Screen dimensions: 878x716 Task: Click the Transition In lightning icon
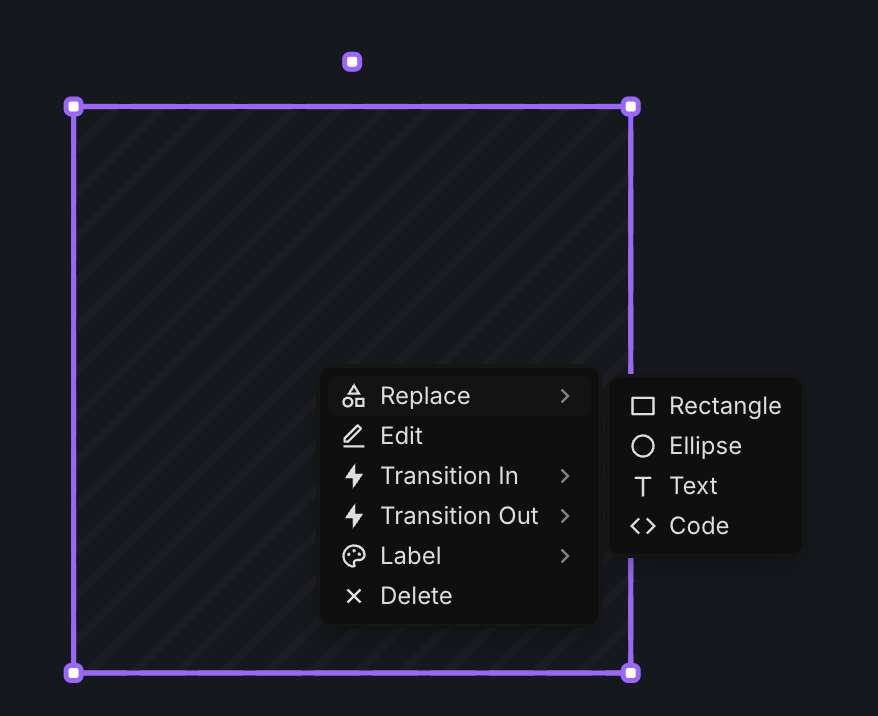pyautogui.click(x=354, y=476)
